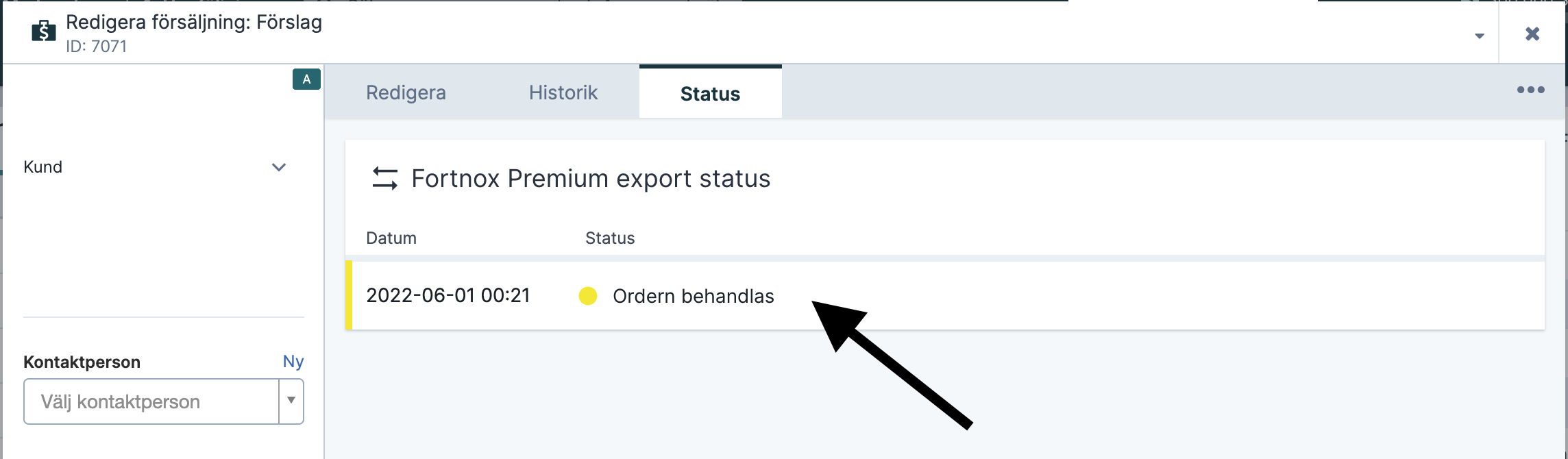Screen dimensions: 1568x459
Task: Click the Datum column header
Action: 391,238
